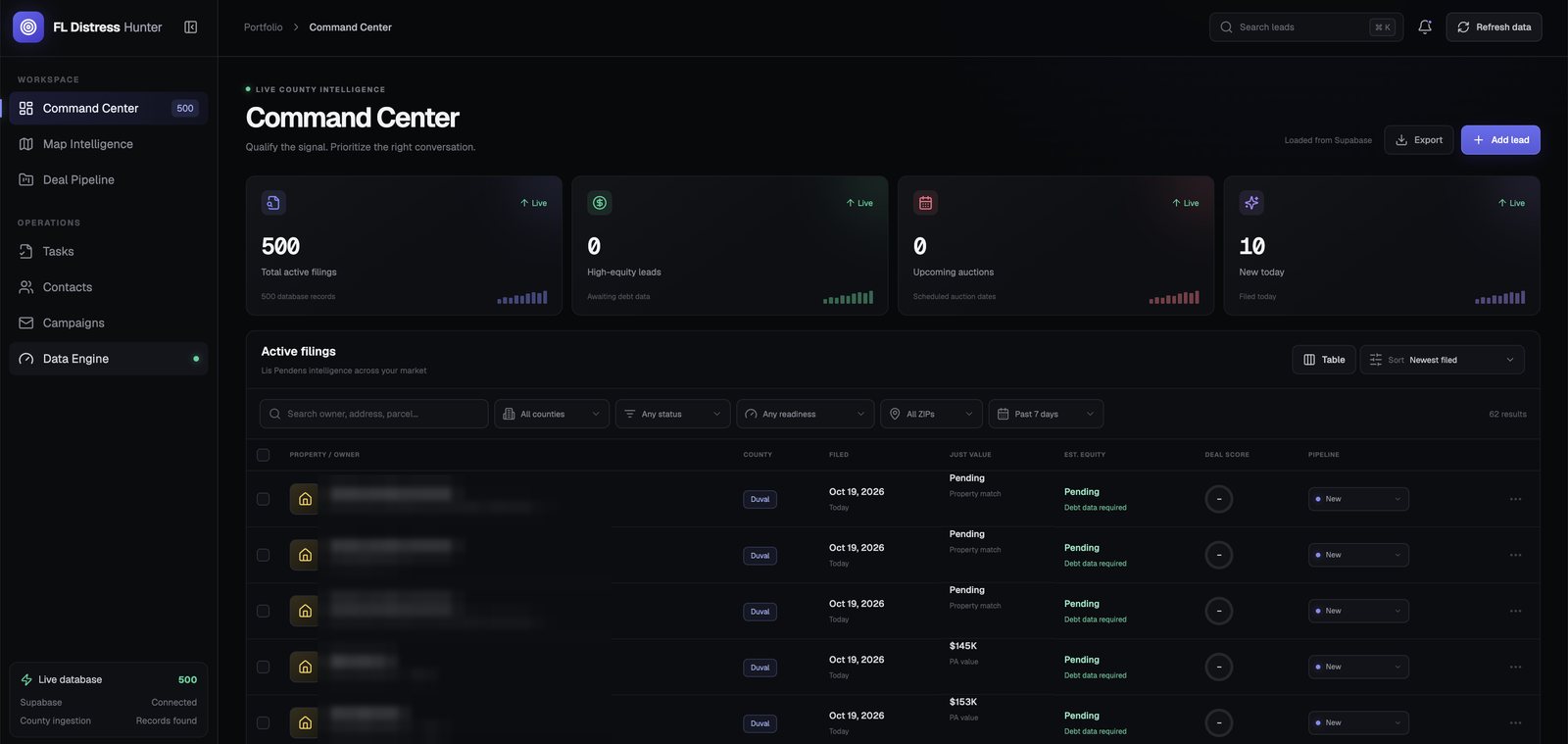Open the Any status filter dropdown
The width and height of the screenshot is (1568, 744).
(673, 414)
